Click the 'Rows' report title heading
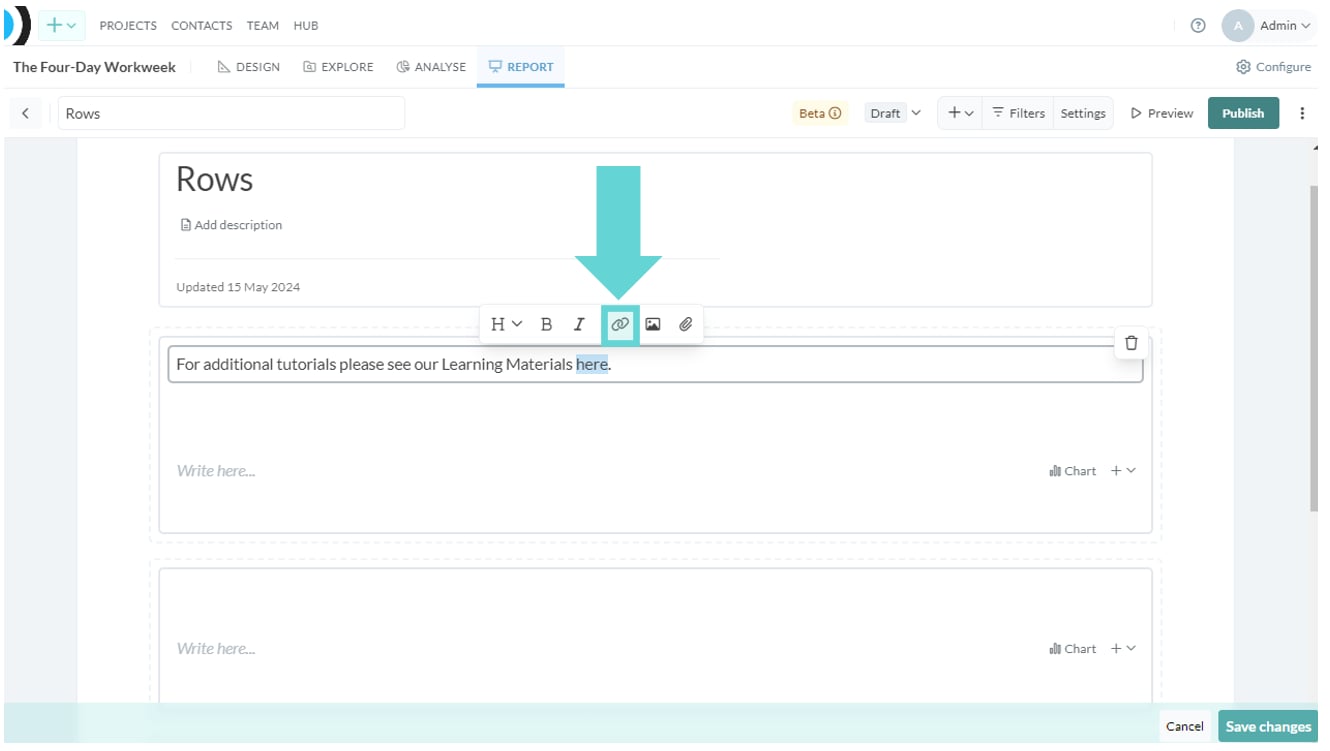This screenshot has width=1330, height=751. click(x=214, y=179)
